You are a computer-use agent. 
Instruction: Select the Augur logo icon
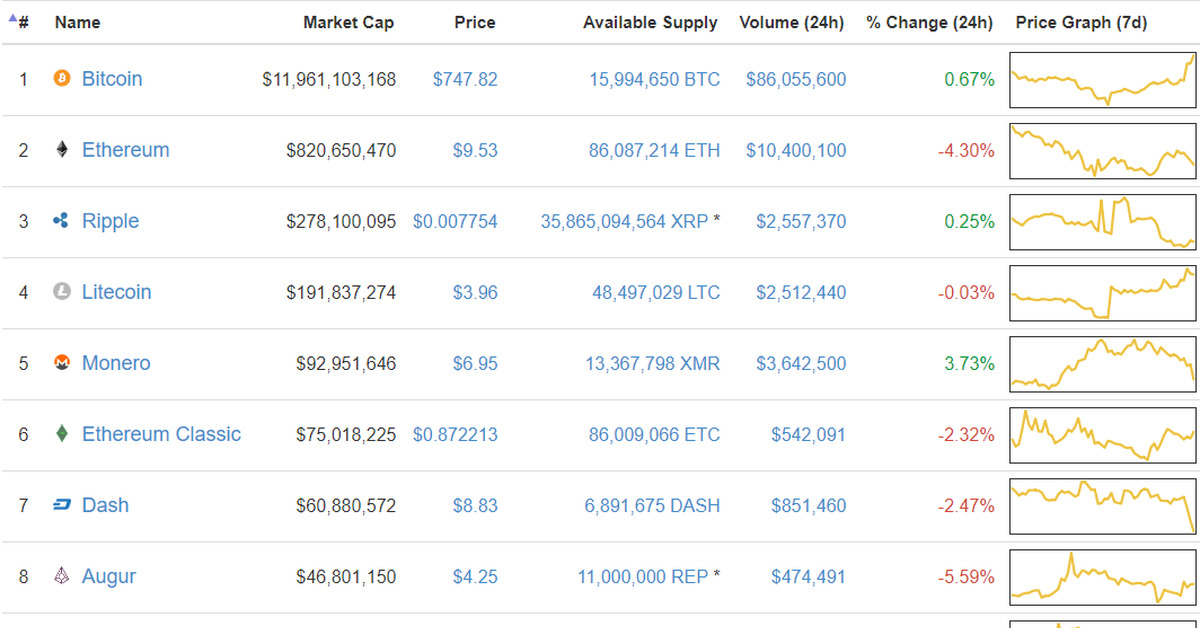62,576
